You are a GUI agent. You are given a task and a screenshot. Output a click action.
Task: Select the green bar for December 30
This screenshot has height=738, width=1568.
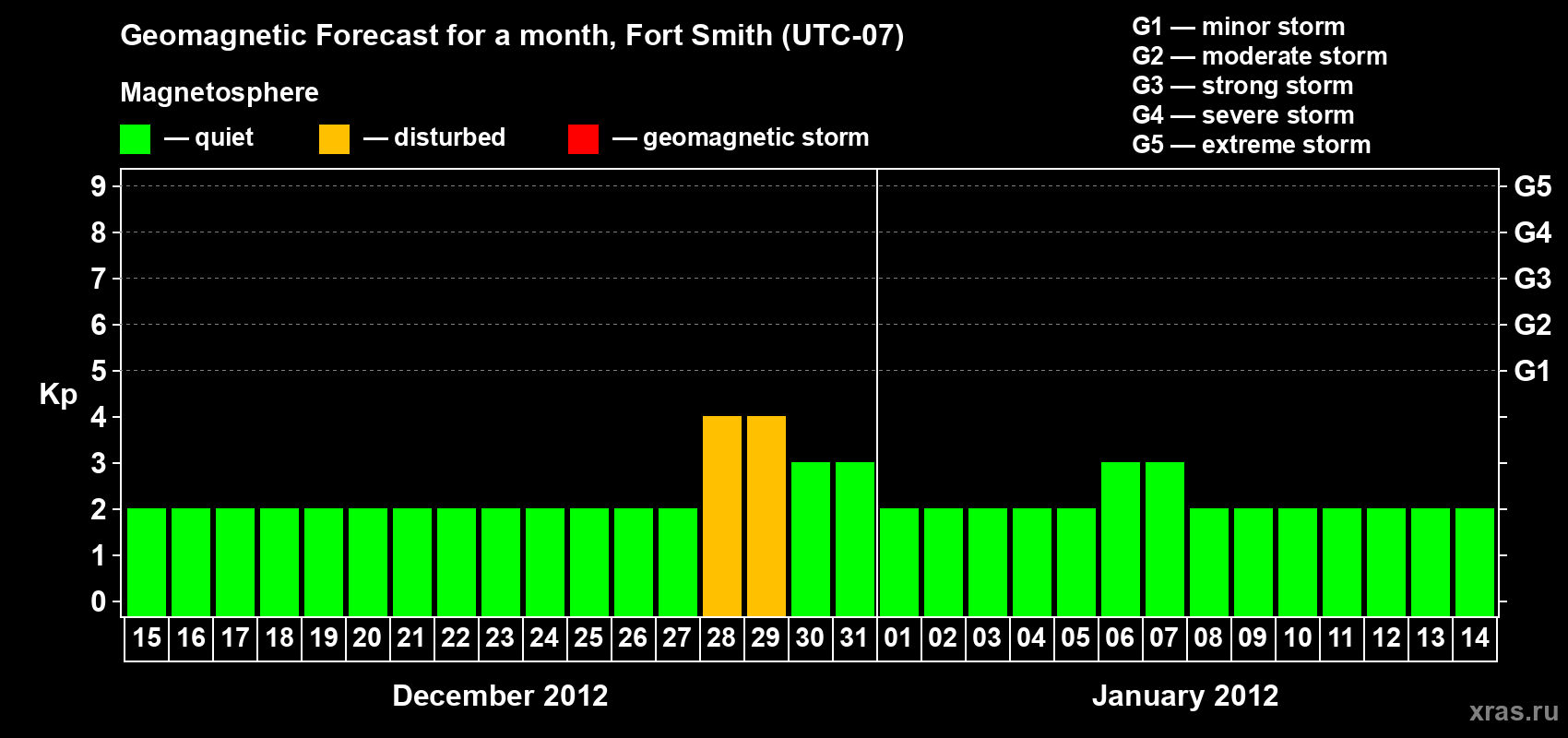click(811, 539)
